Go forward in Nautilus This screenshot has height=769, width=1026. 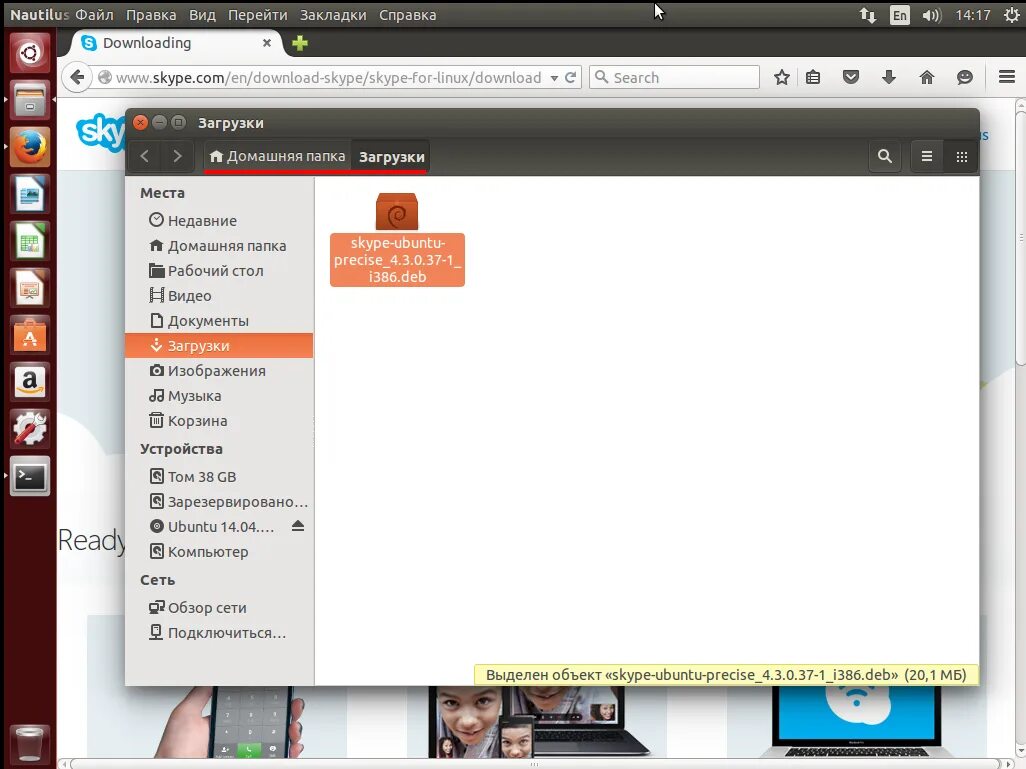pos(177,156)
